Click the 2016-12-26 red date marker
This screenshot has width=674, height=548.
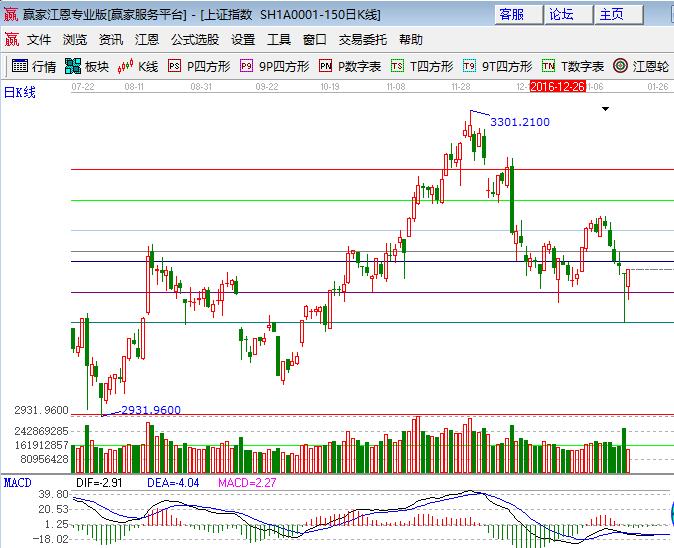(558, 87)
